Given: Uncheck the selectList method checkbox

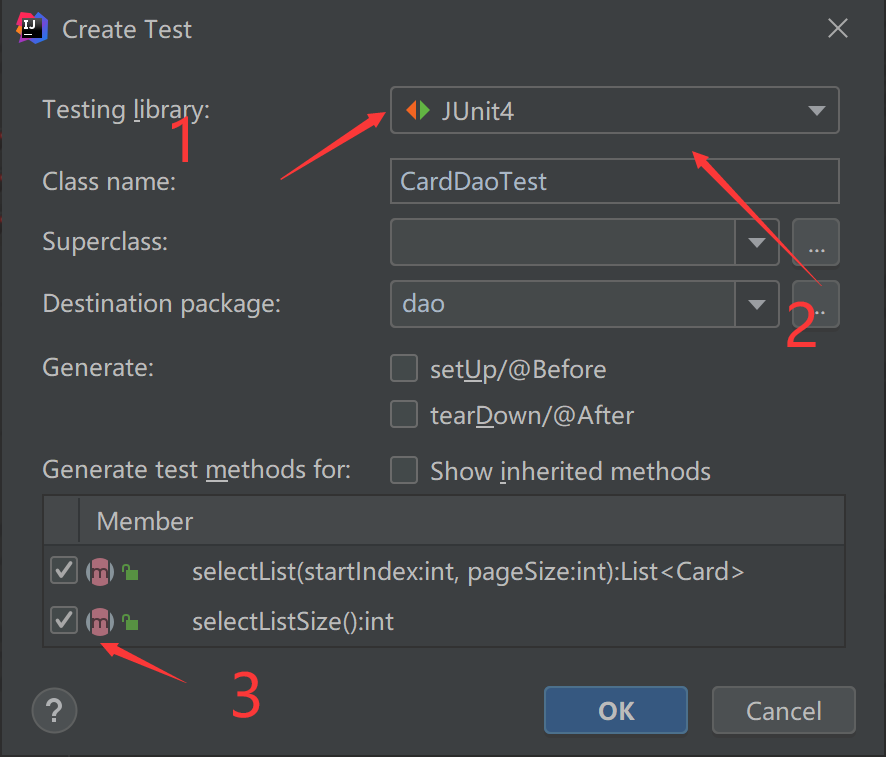Looking at the screenshot, I should point(64,571).
